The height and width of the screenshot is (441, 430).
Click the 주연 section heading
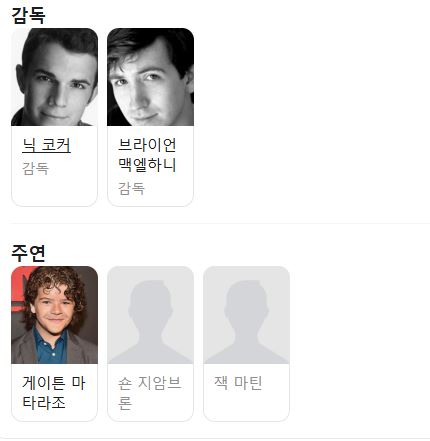28,253
